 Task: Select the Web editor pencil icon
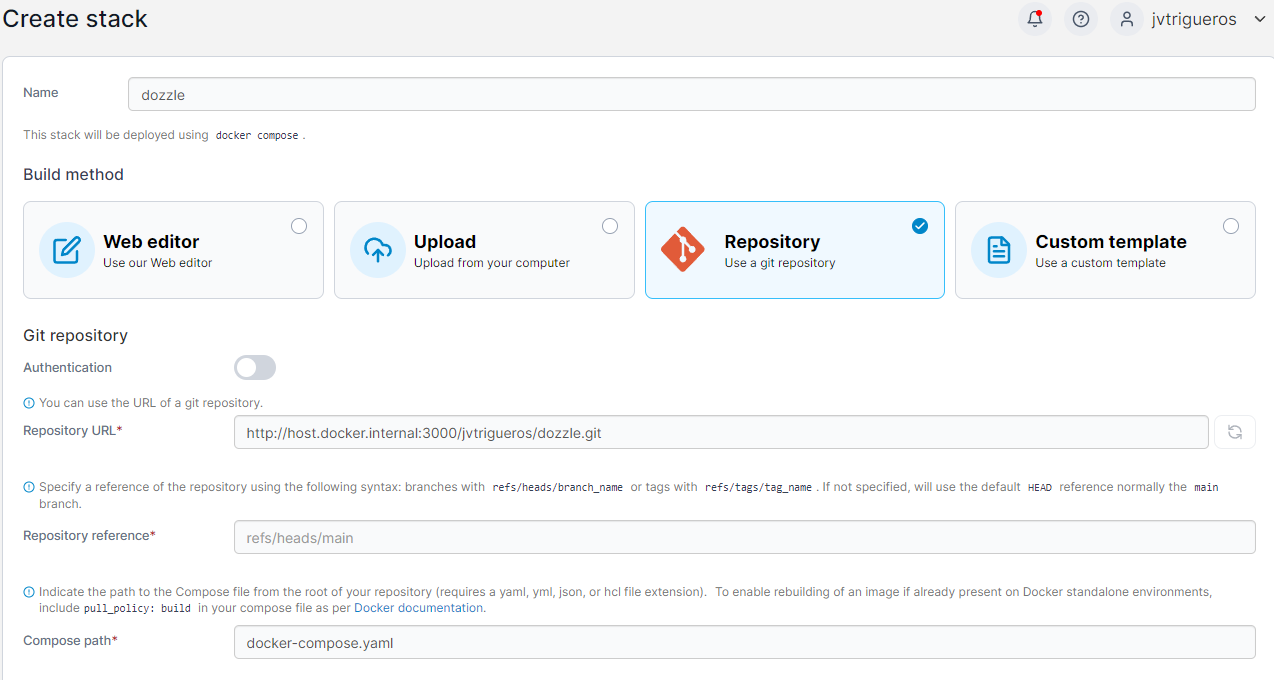pyautogui.click(x=66, y=250)
